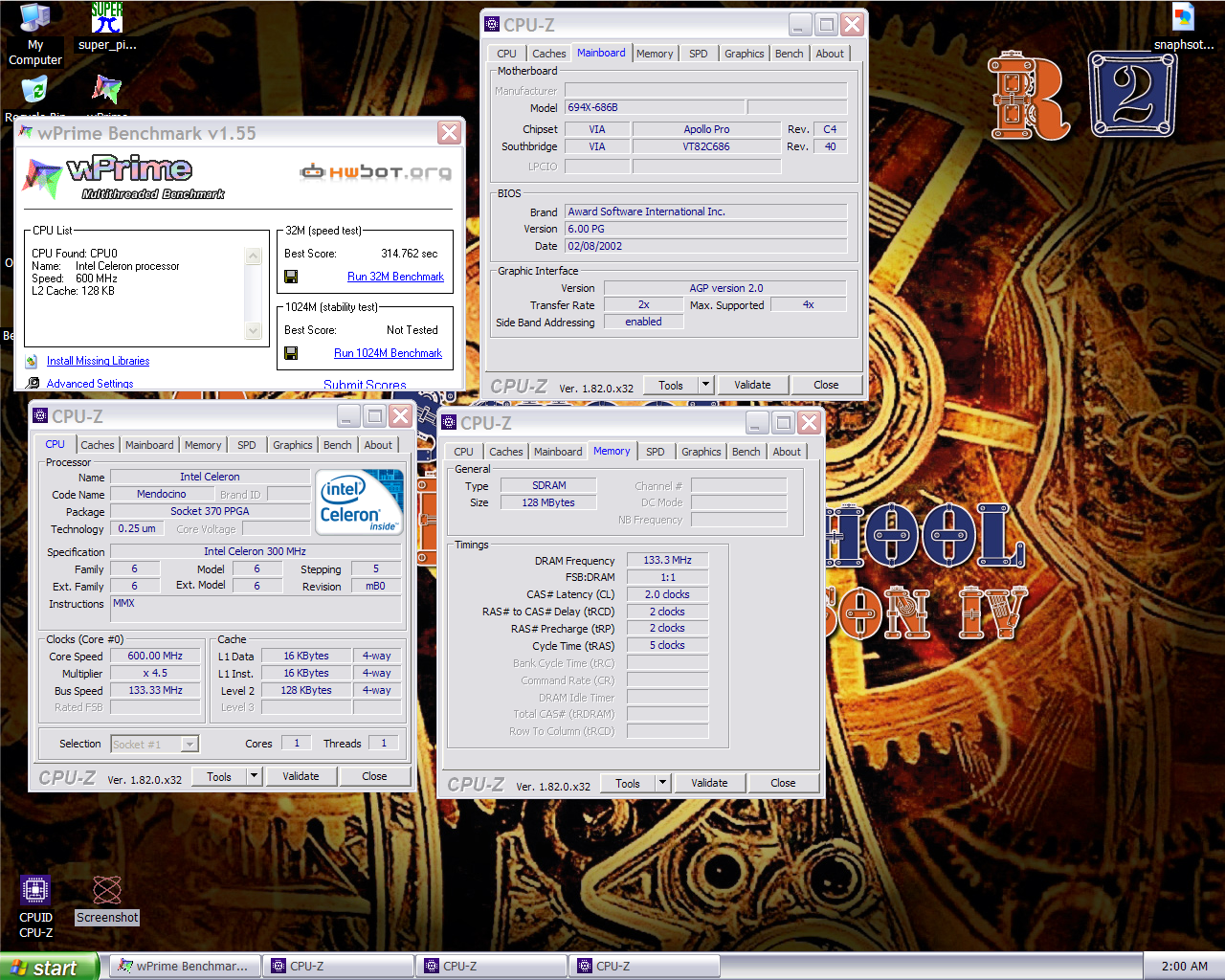Screen dimensions: 1225x980
Task: Open CPU tab in Memory CPU-Z window
Action: pyautogui.click(x=463, y=452)
